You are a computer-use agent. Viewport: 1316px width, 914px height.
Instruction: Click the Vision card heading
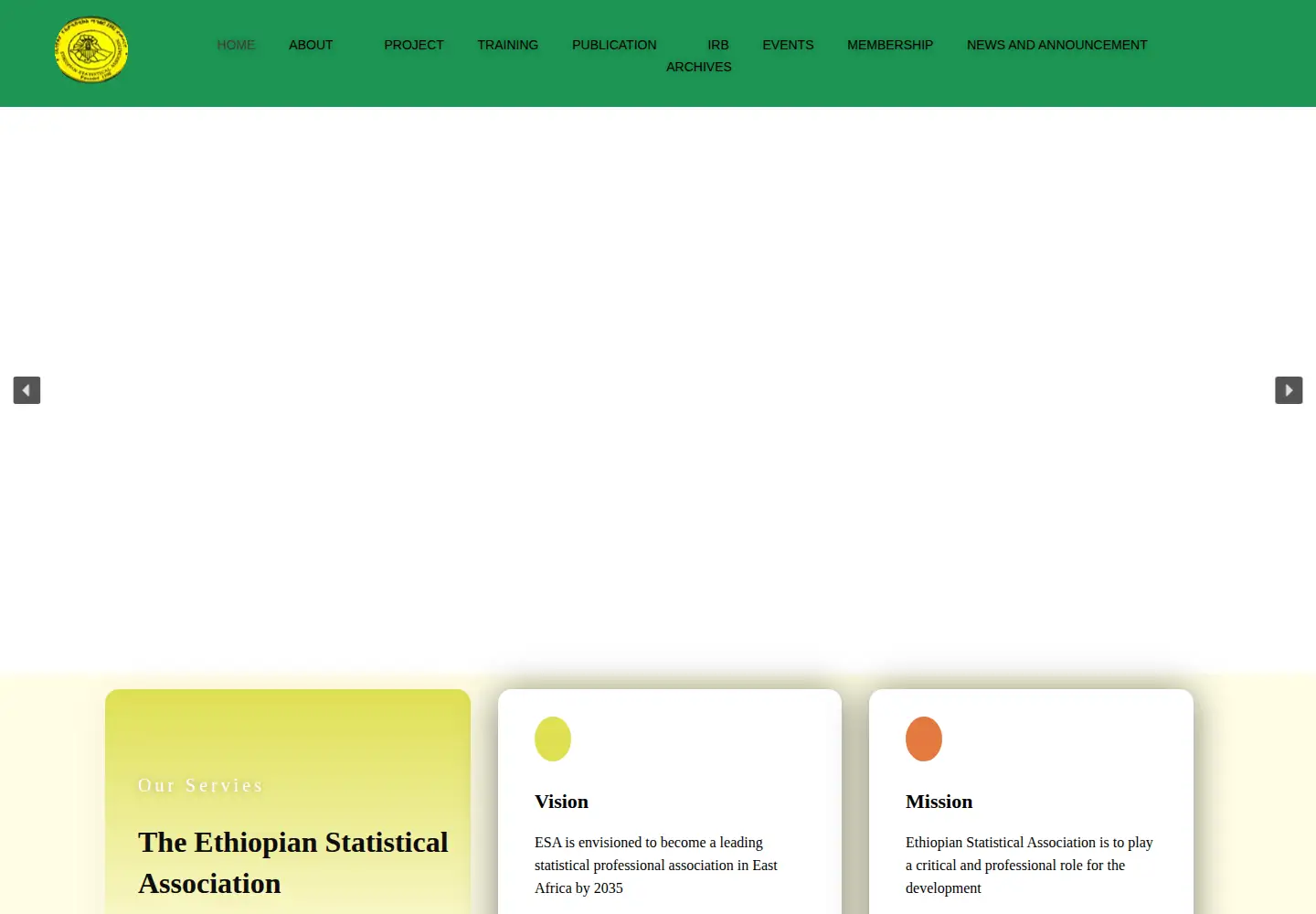click(x=561, y=802)
